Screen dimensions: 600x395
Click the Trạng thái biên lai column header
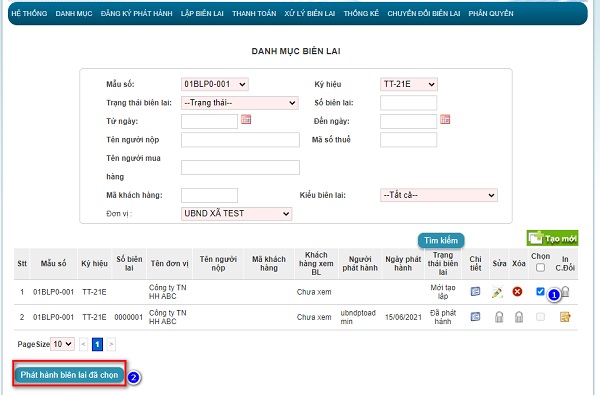click(443, 263)
